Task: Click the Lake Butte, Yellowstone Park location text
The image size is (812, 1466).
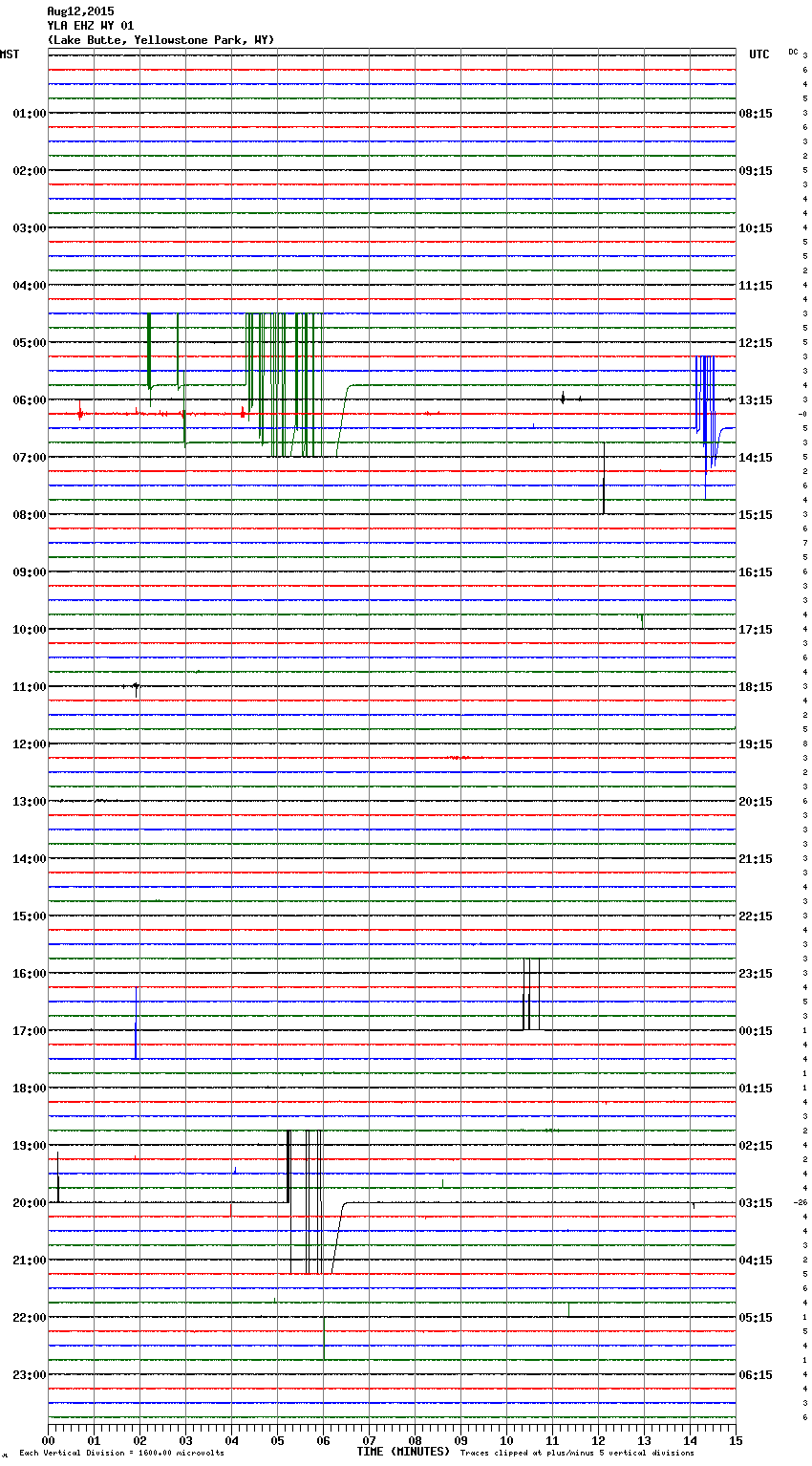Action: point(160,40)
